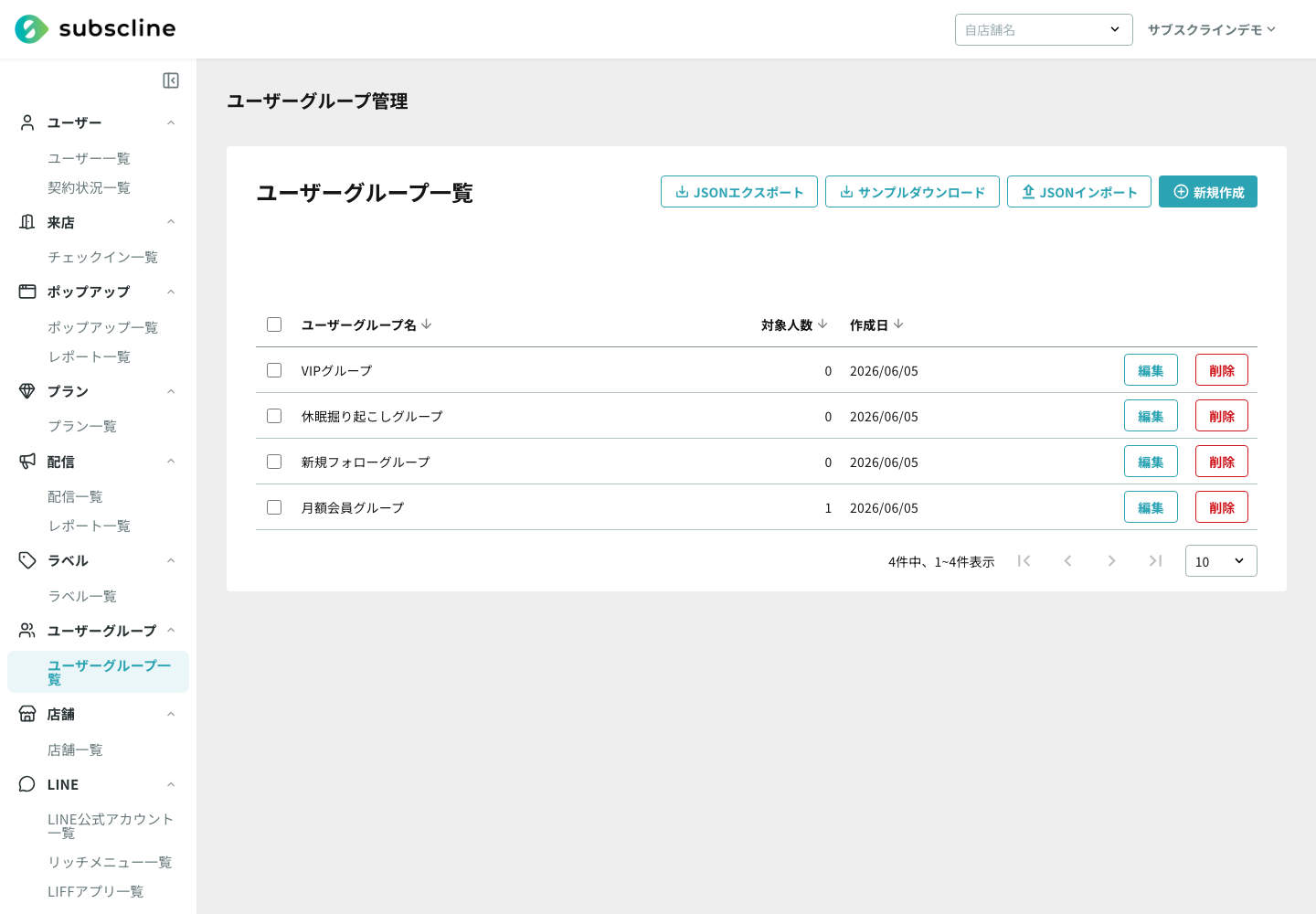Check the VIPグループ row checkbox
Image resolution: width=1316 pixels, height=914 pixels.
point(274,370)
